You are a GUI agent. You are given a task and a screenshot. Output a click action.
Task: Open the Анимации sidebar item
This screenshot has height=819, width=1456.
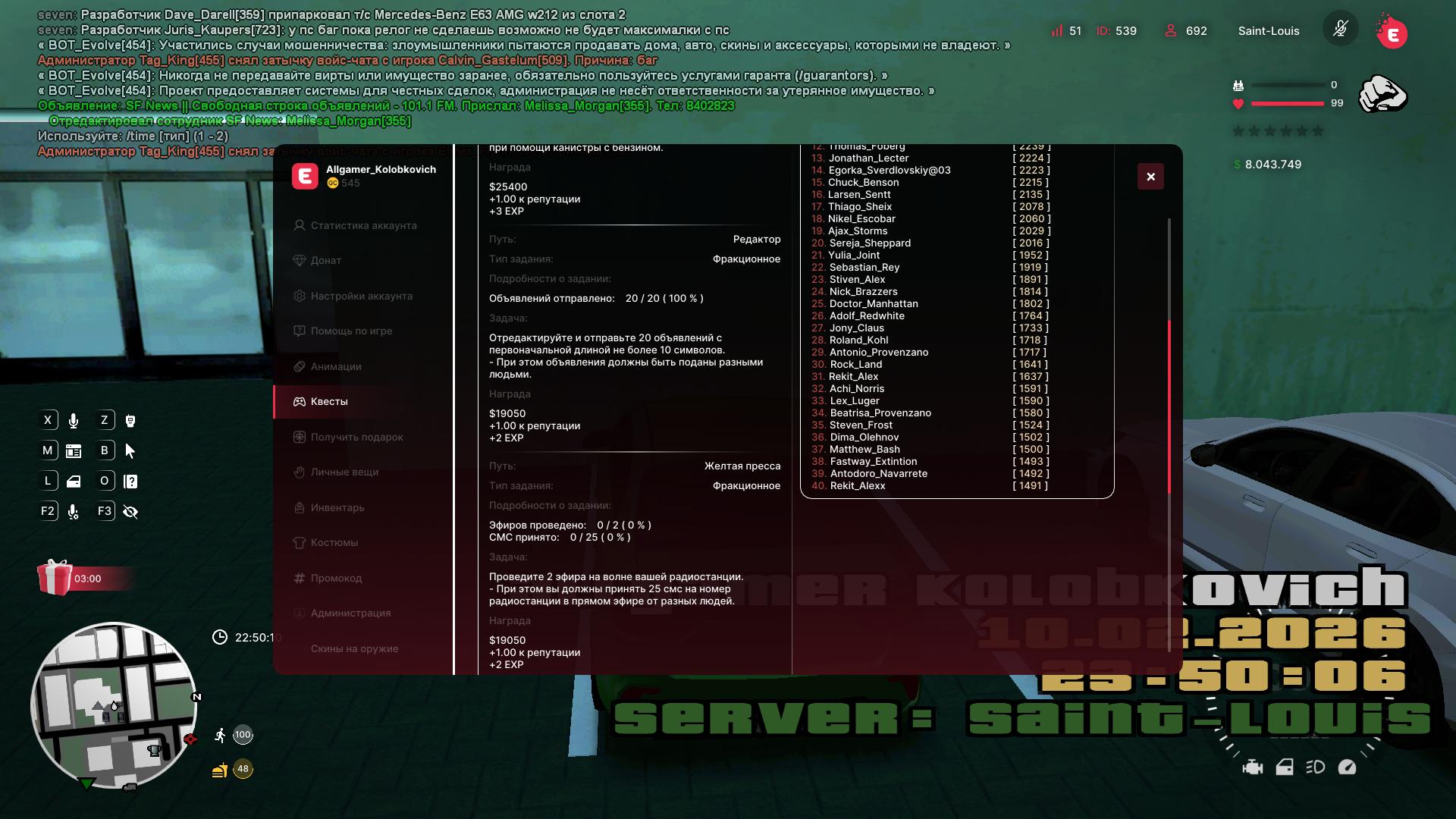coord(335,367)
